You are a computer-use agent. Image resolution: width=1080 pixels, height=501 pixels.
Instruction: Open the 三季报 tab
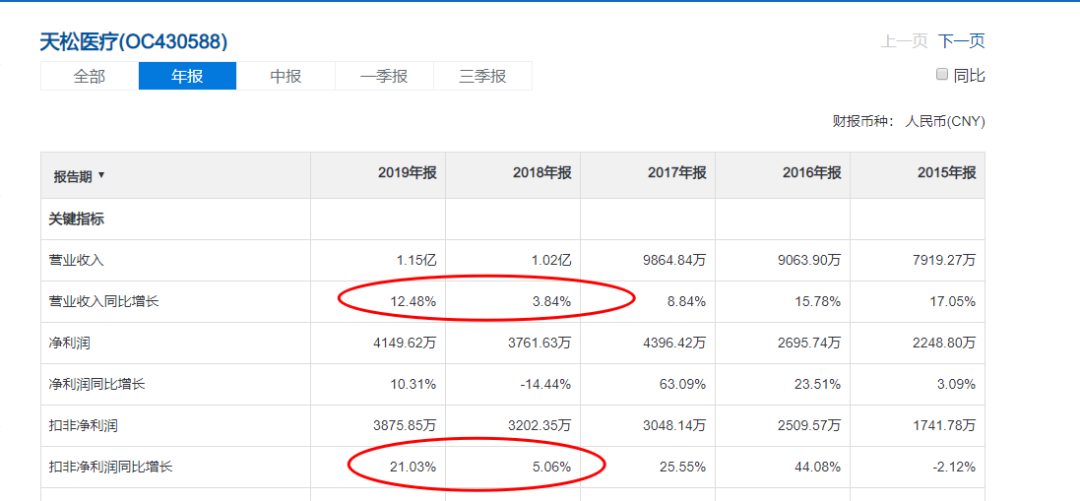pos(482,76)
